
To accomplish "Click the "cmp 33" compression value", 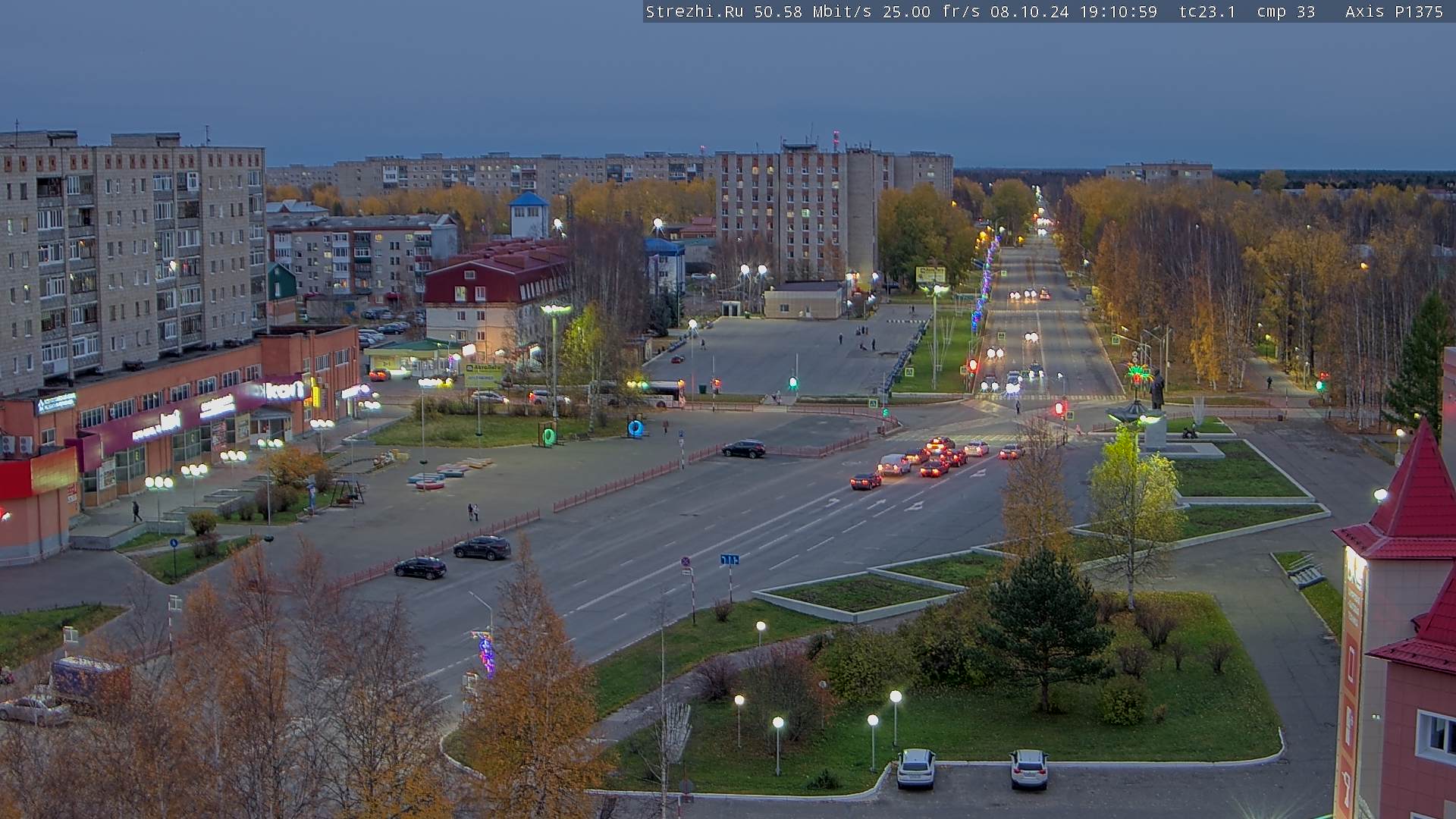I will (x=1286, y=12).
